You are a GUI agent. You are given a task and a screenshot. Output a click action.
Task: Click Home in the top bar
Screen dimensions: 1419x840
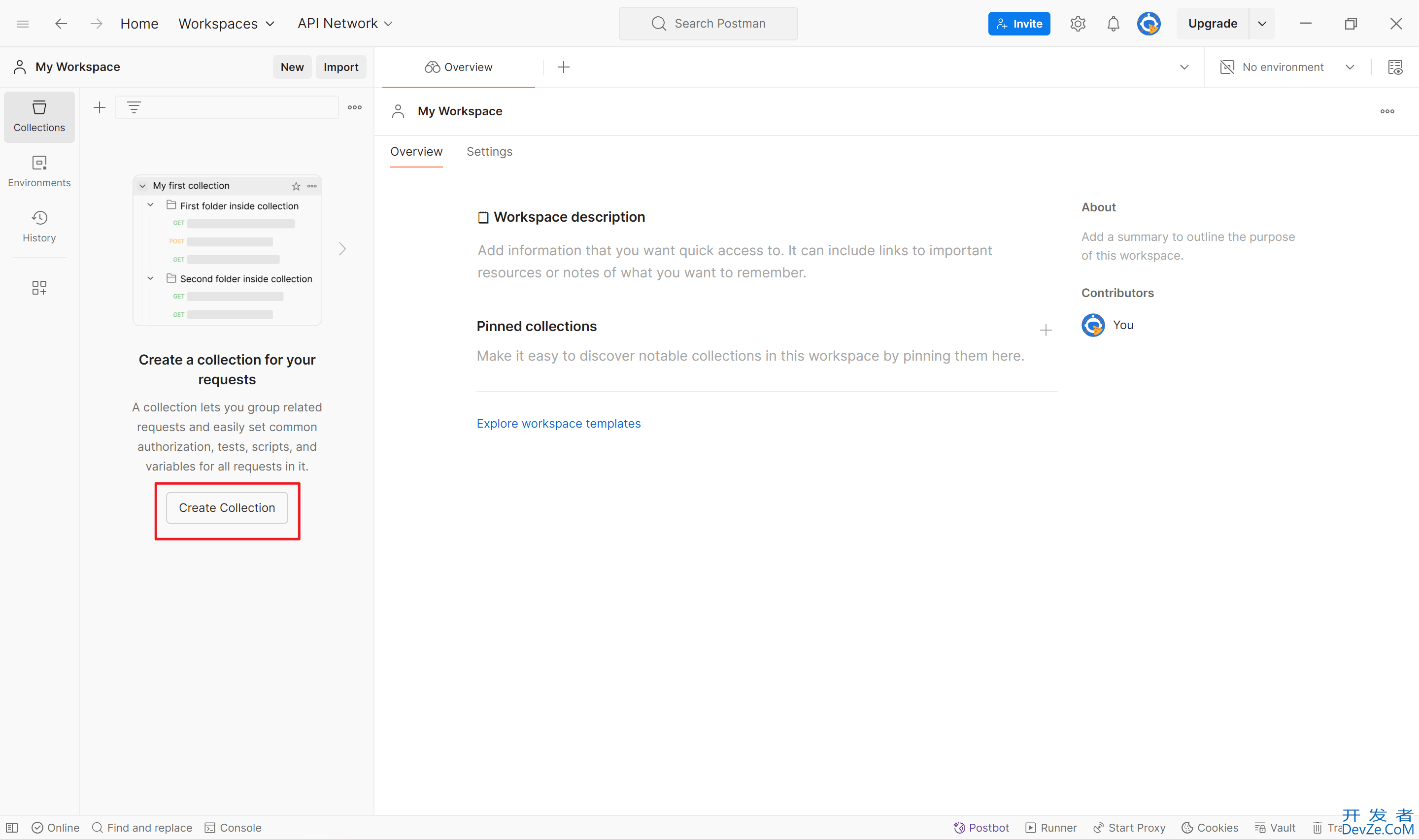tap(139, 24)
